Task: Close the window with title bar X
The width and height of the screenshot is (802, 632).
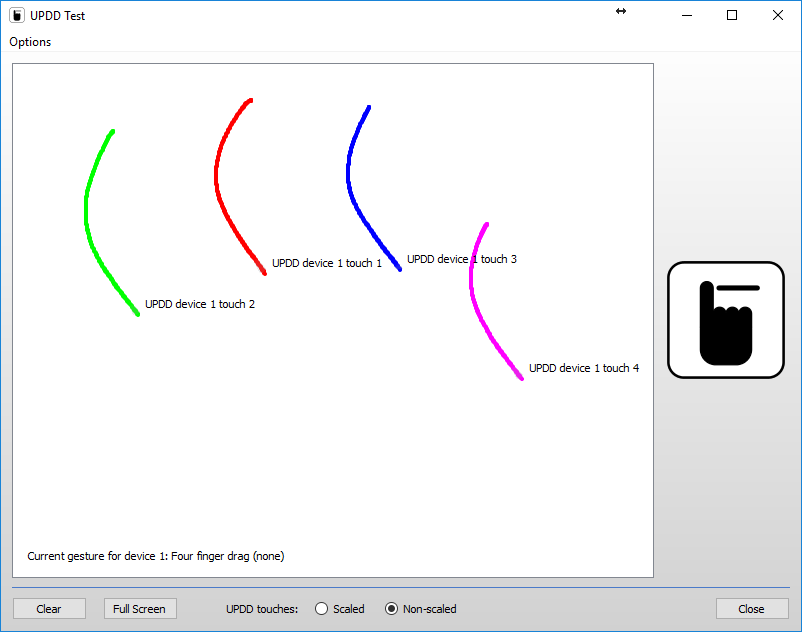Action: [x=777, y=15]
